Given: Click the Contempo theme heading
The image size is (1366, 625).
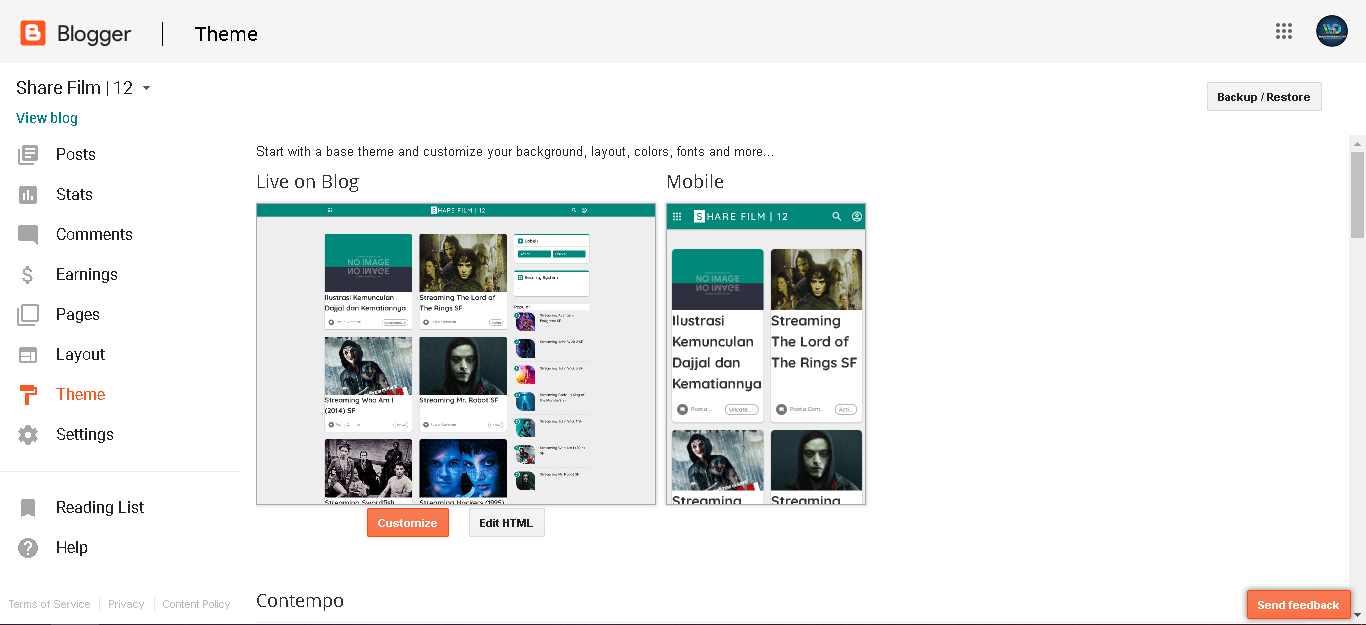Looking at the screenshot, I should click(300, 601).
